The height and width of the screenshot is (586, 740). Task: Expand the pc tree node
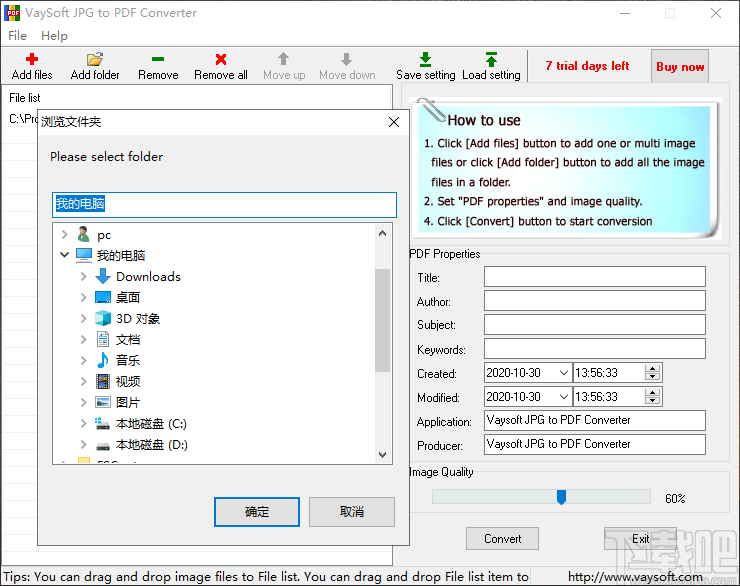pos(65,234)
